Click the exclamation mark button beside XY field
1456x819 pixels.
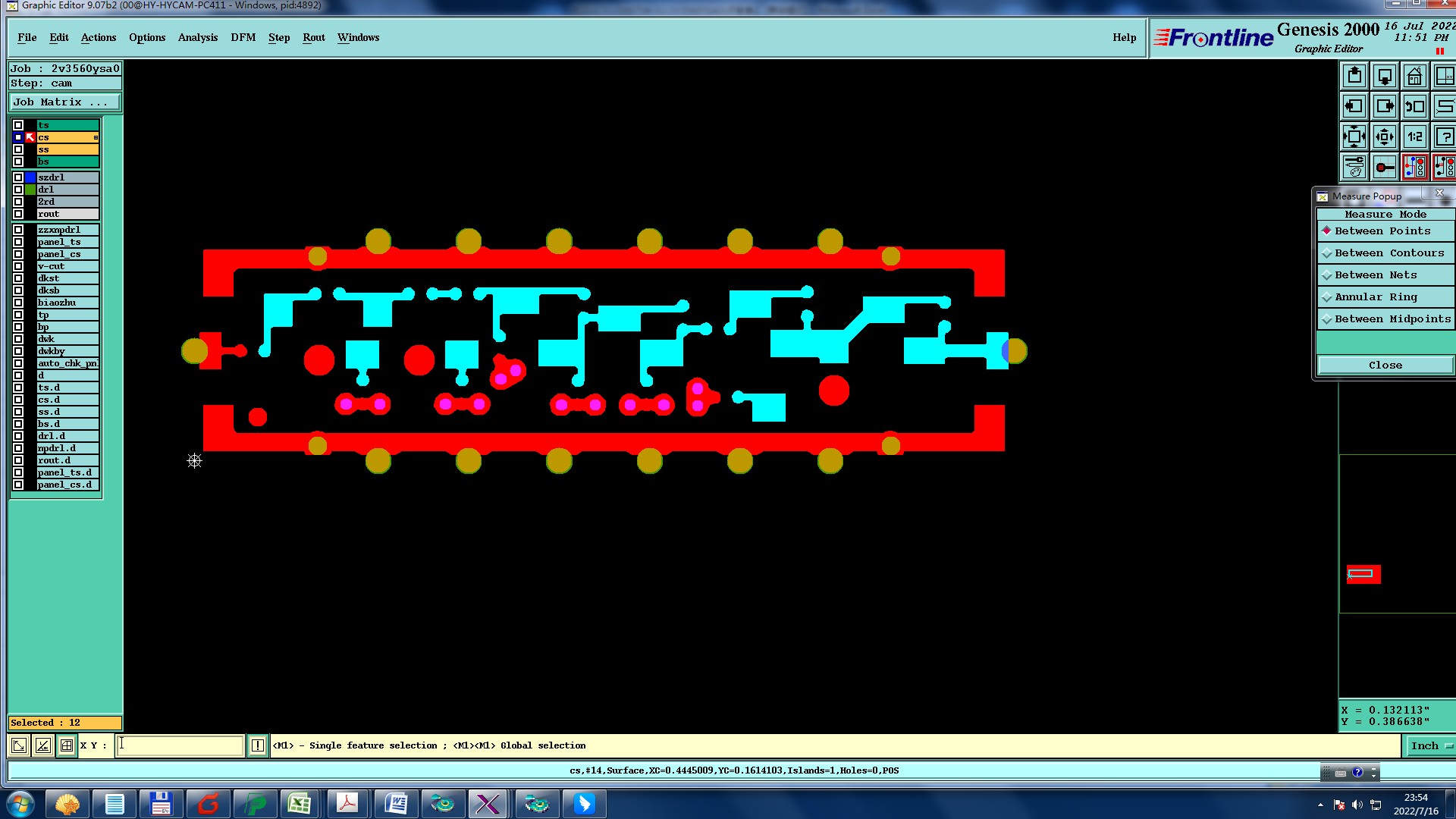pos(258,745)
